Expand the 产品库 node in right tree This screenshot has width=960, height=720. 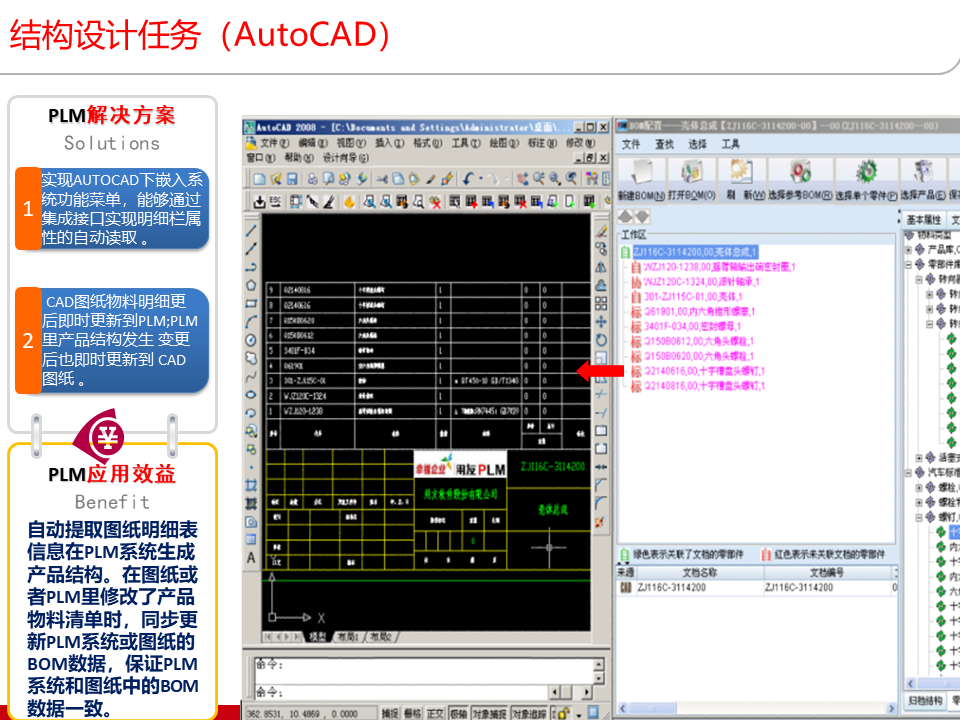pyautogui.click(x=909, y=250)
